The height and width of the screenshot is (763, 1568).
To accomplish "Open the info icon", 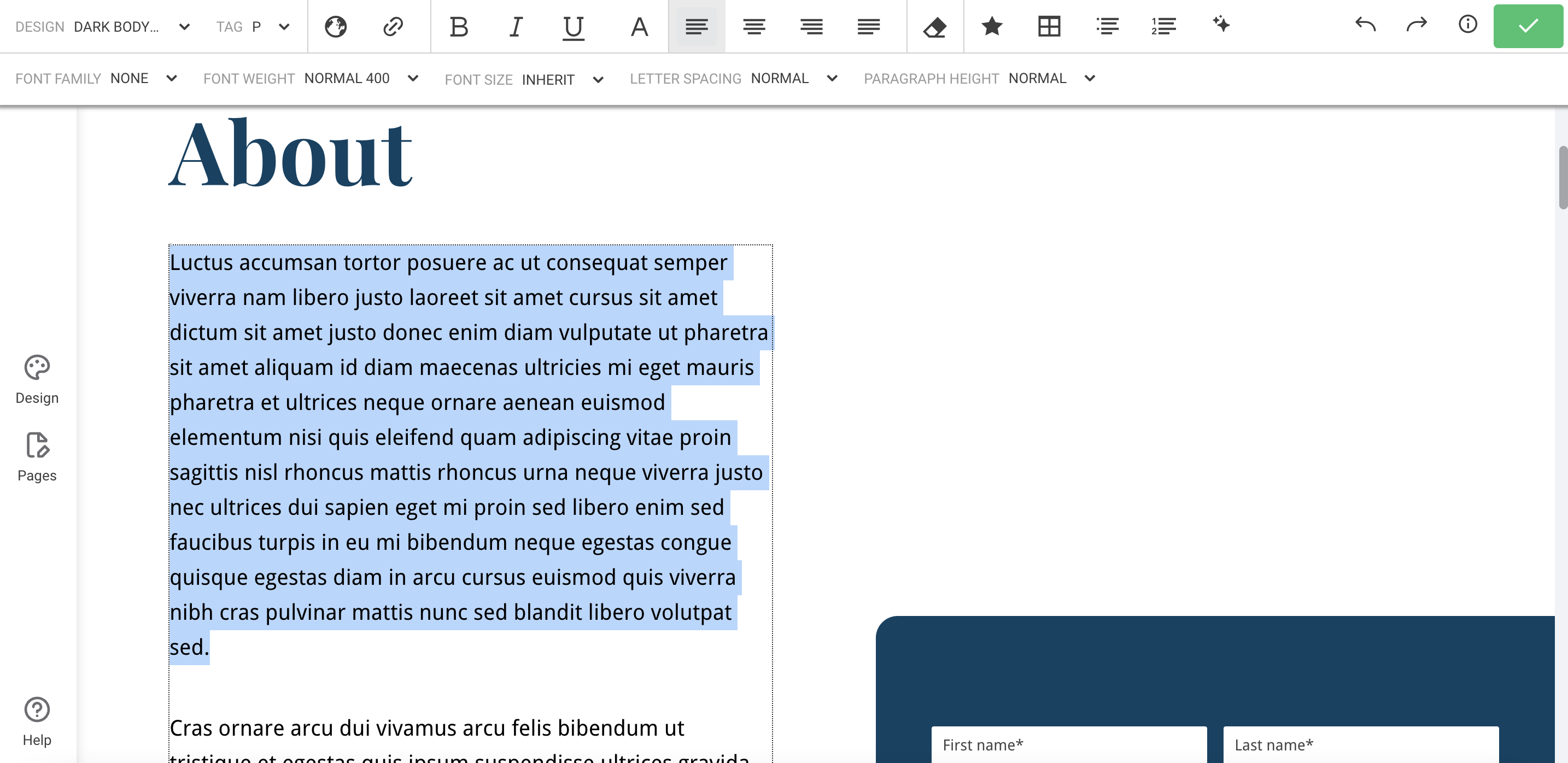I will coord(1467,25).
